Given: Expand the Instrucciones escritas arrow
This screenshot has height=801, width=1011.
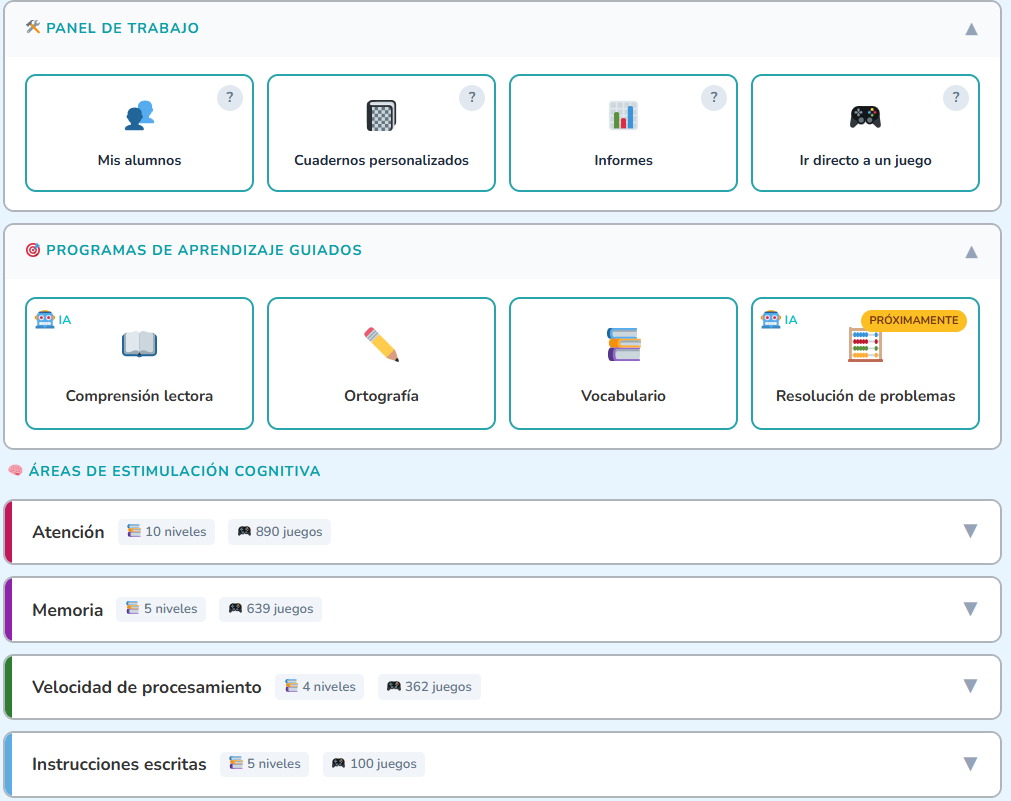Looking at the screenshot, I should tap(970, 764).
